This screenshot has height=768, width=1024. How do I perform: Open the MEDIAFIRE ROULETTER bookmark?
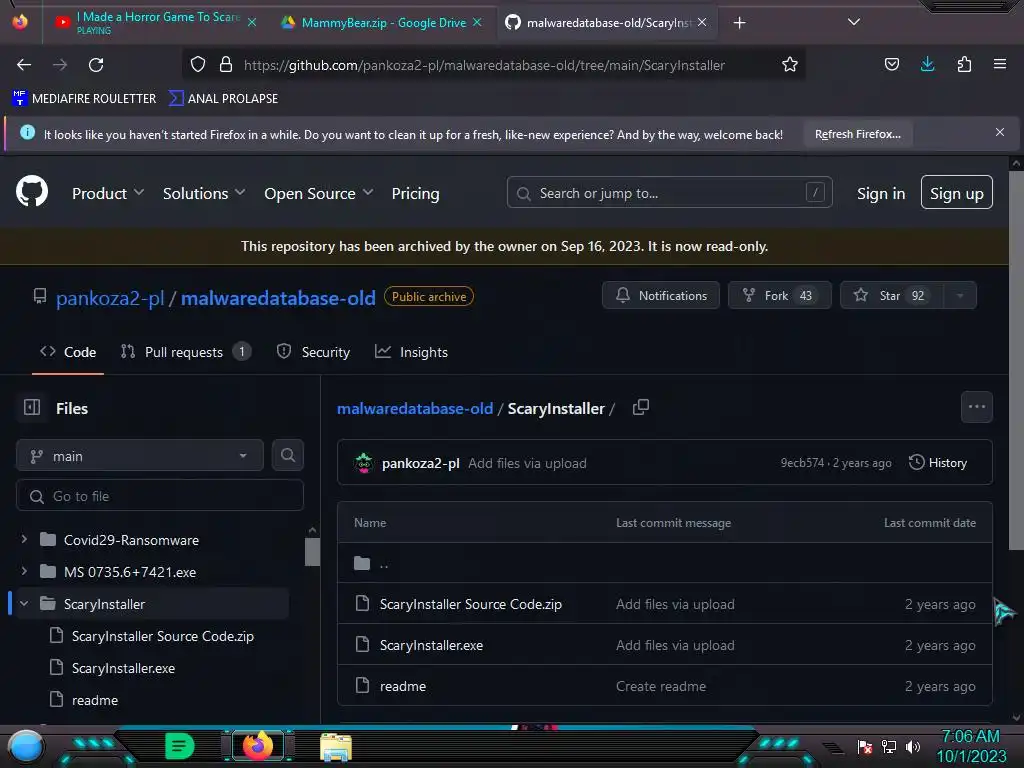point(84,98)
